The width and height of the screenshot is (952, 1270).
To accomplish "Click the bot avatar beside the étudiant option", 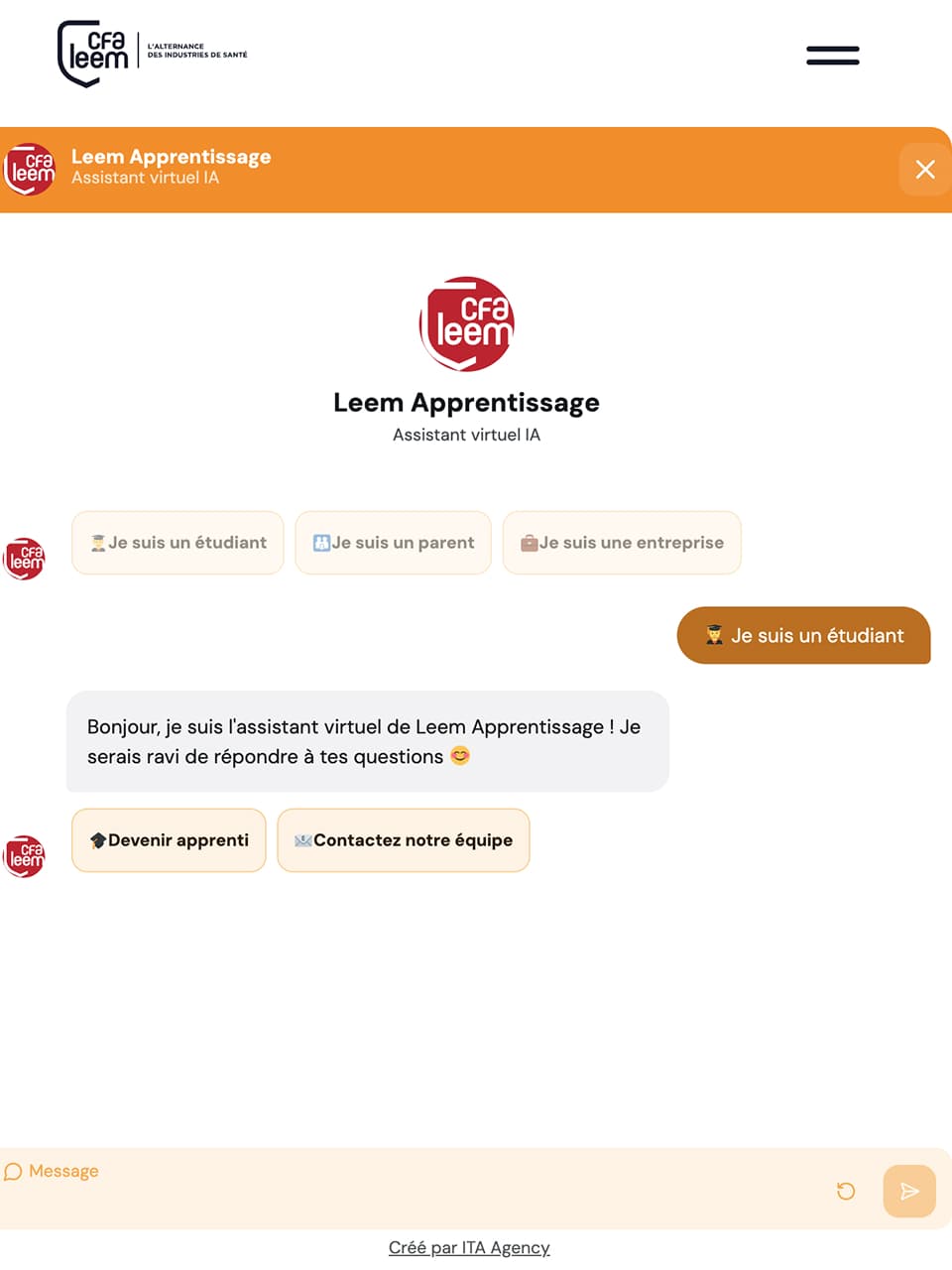I will pyautogui.click(x=25, y=559).
